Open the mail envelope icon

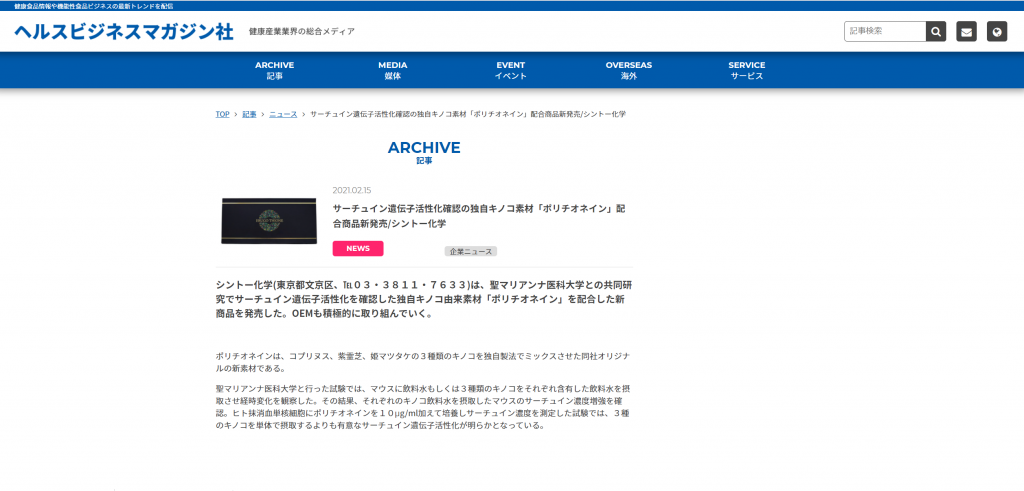[x=967, y=31]
